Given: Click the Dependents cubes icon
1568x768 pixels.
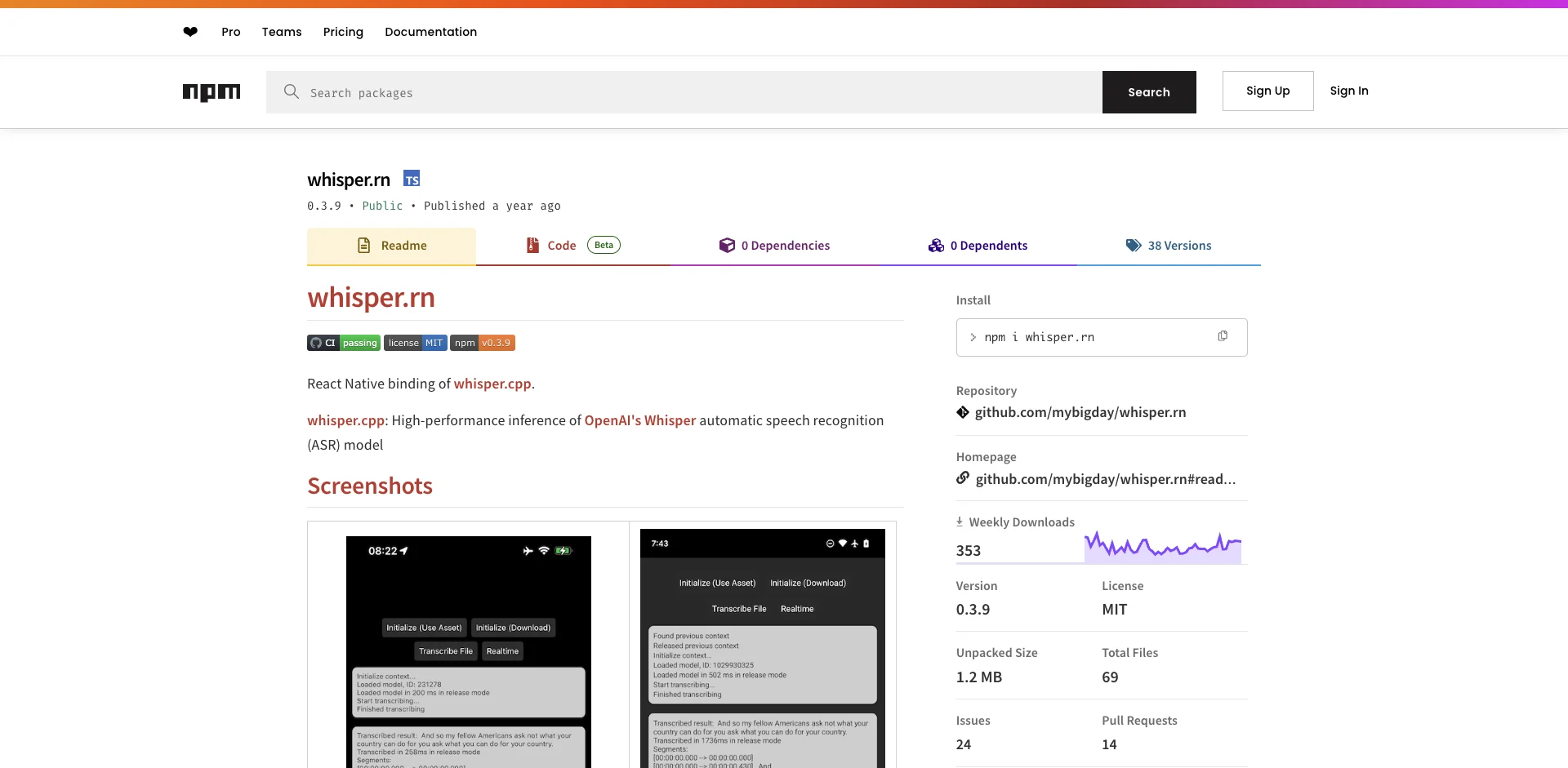Looking at the screenshot, I should coord(936,246).
